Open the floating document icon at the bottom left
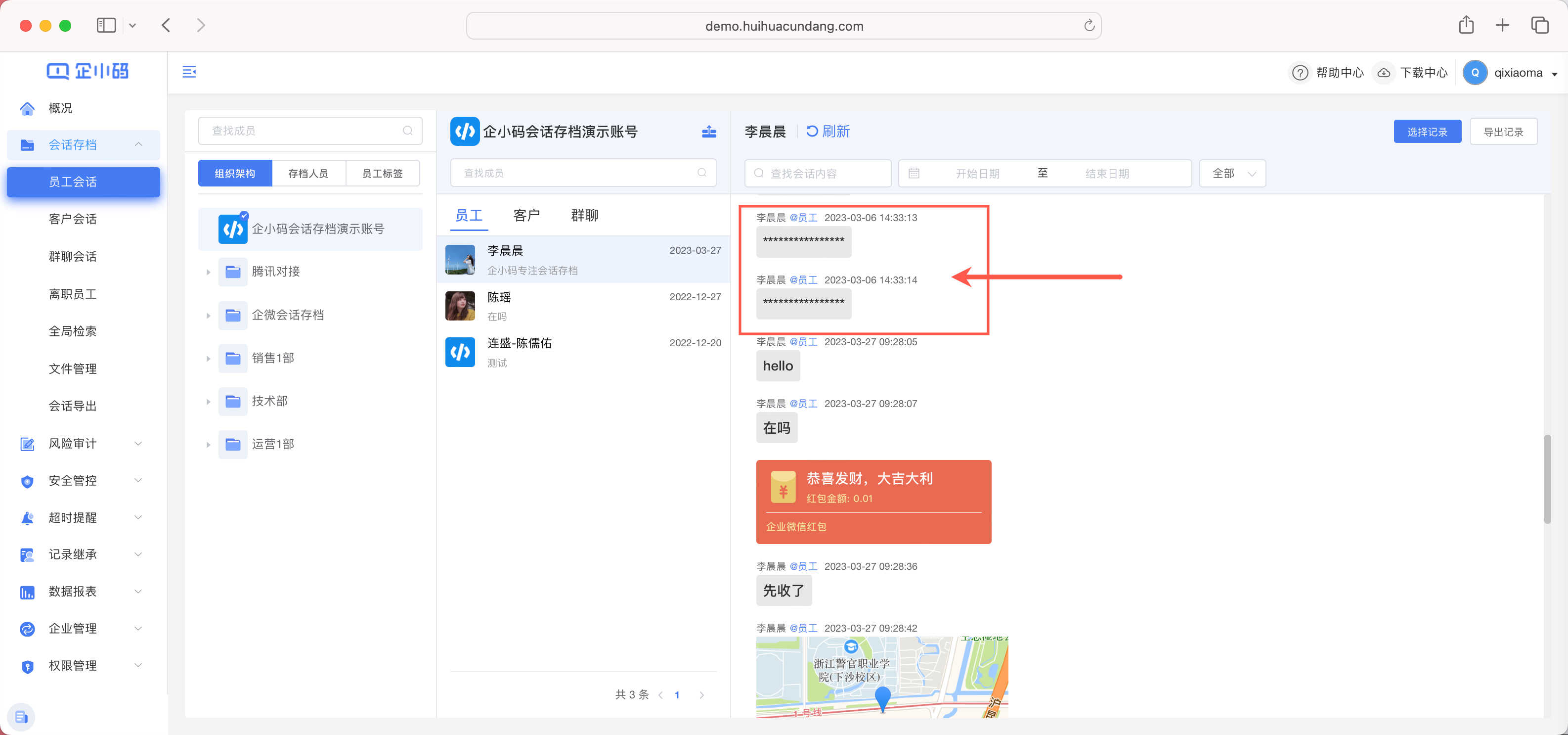Image resolution: width=1568 pixels, height=735 pixels. click(x=21, y=717)
